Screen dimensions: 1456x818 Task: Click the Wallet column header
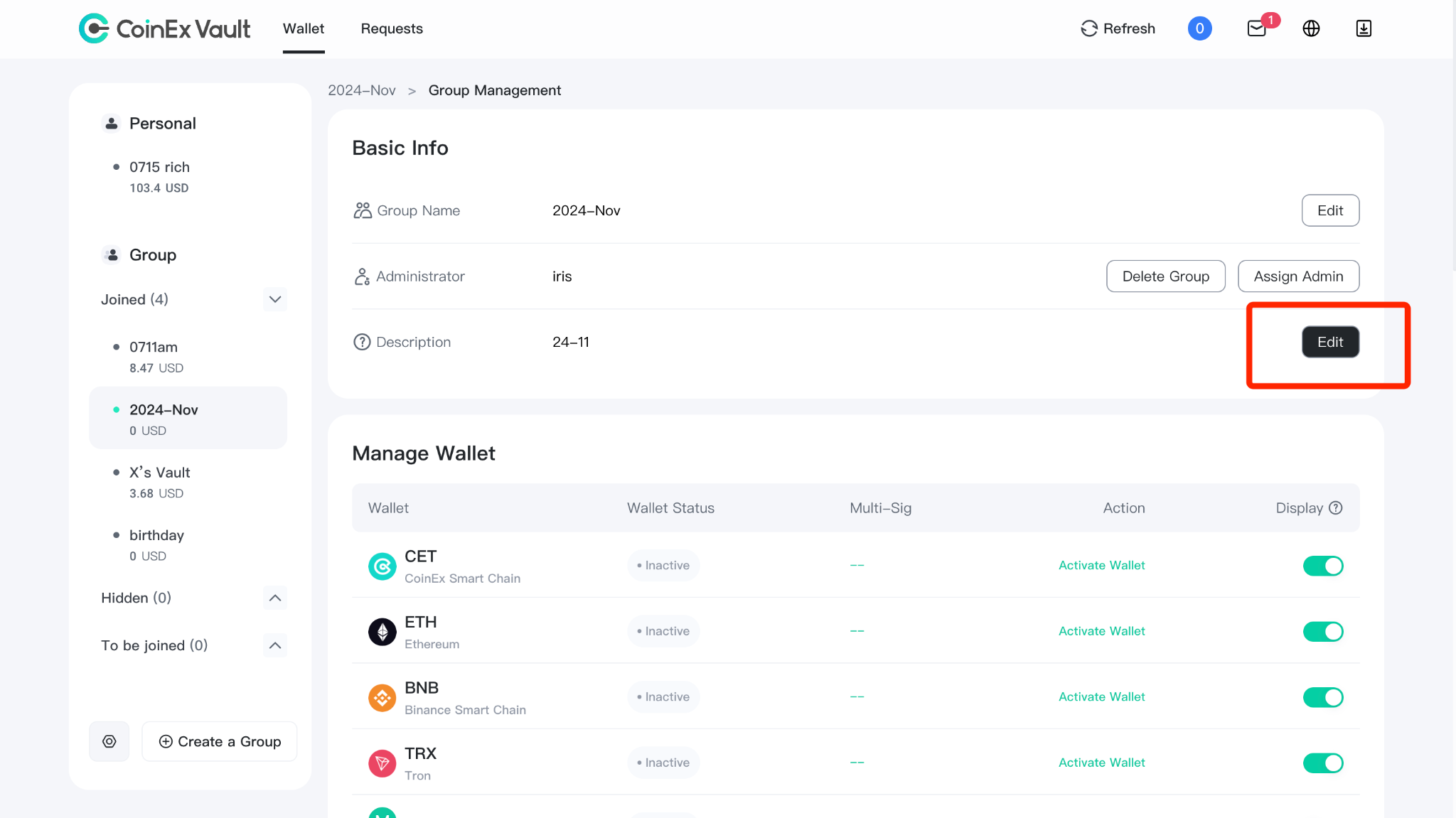coord(388,508)
